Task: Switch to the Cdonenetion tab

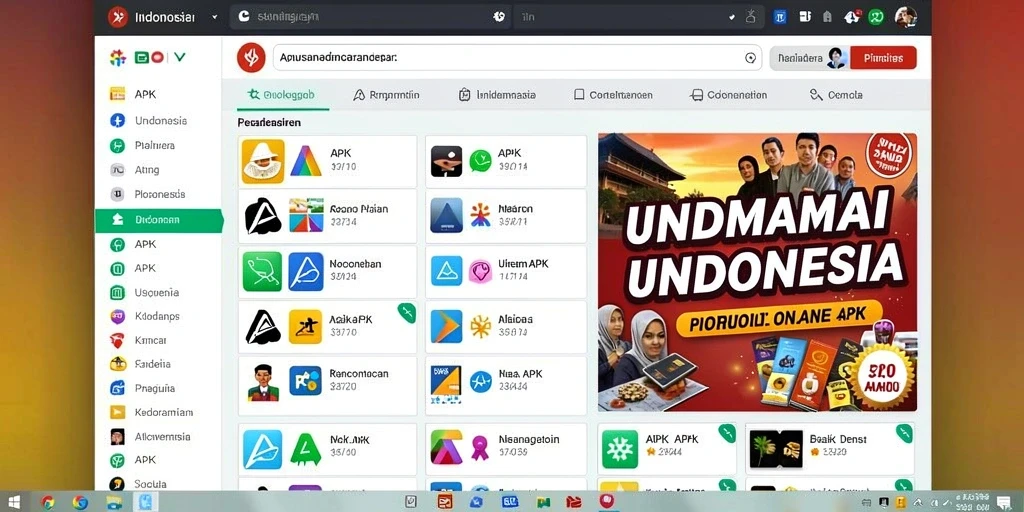Action: tap(728, 95)
